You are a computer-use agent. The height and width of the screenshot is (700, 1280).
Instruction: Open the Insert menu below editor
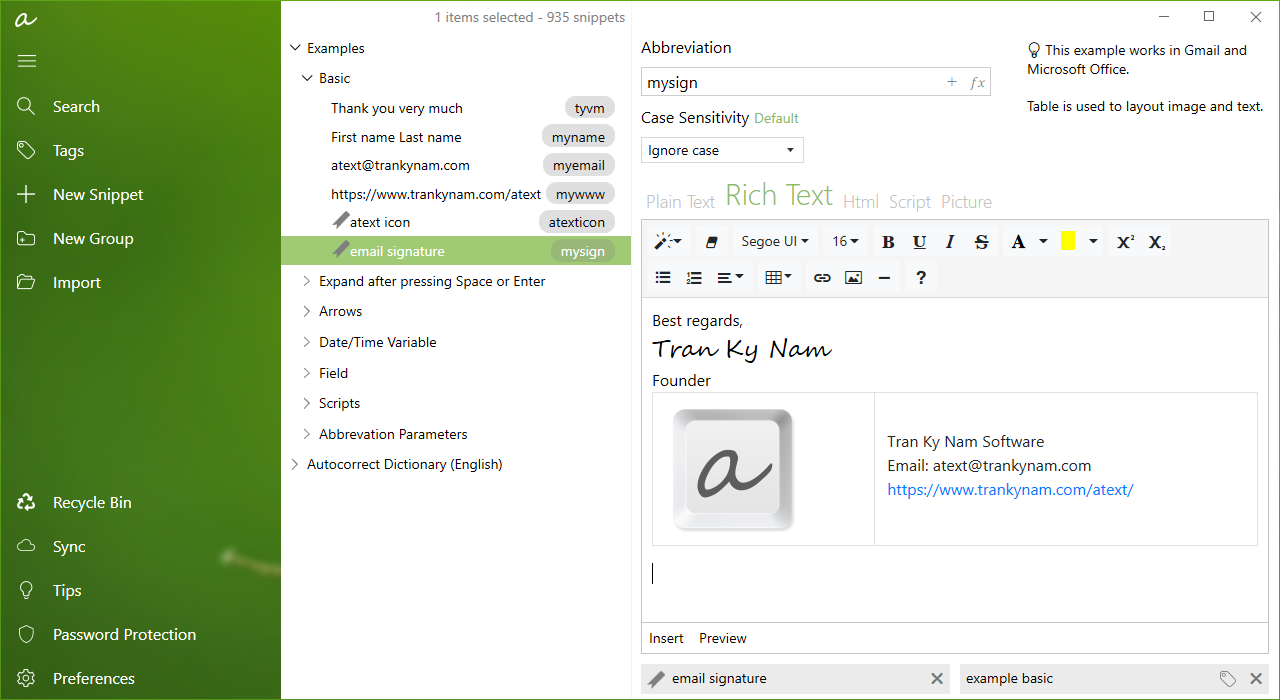666,638
